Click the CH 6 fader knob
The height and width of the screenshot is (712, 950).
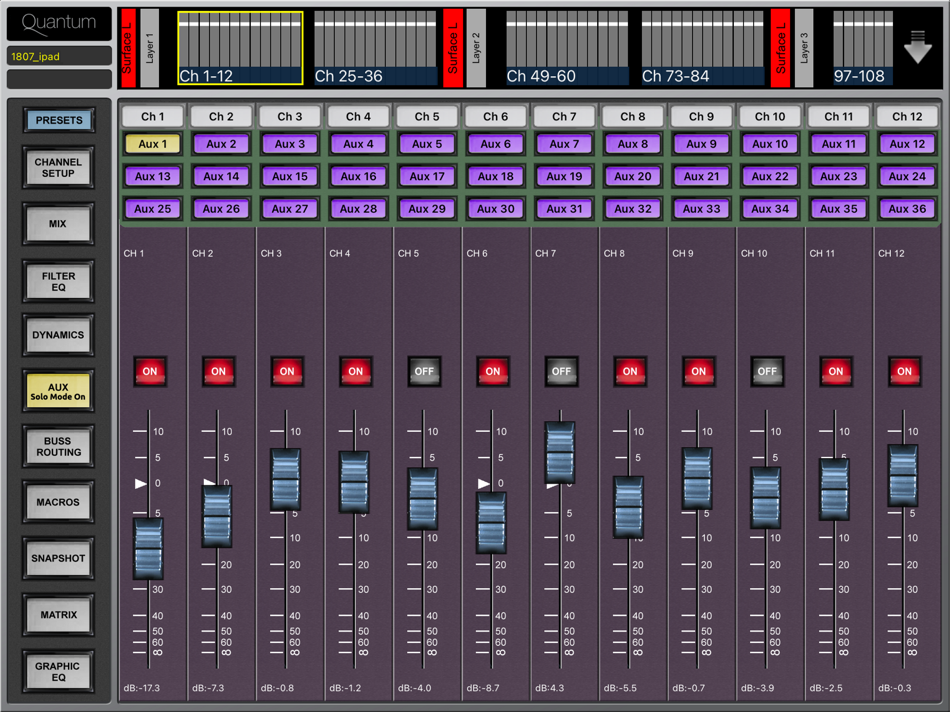(x=491, y=522)
